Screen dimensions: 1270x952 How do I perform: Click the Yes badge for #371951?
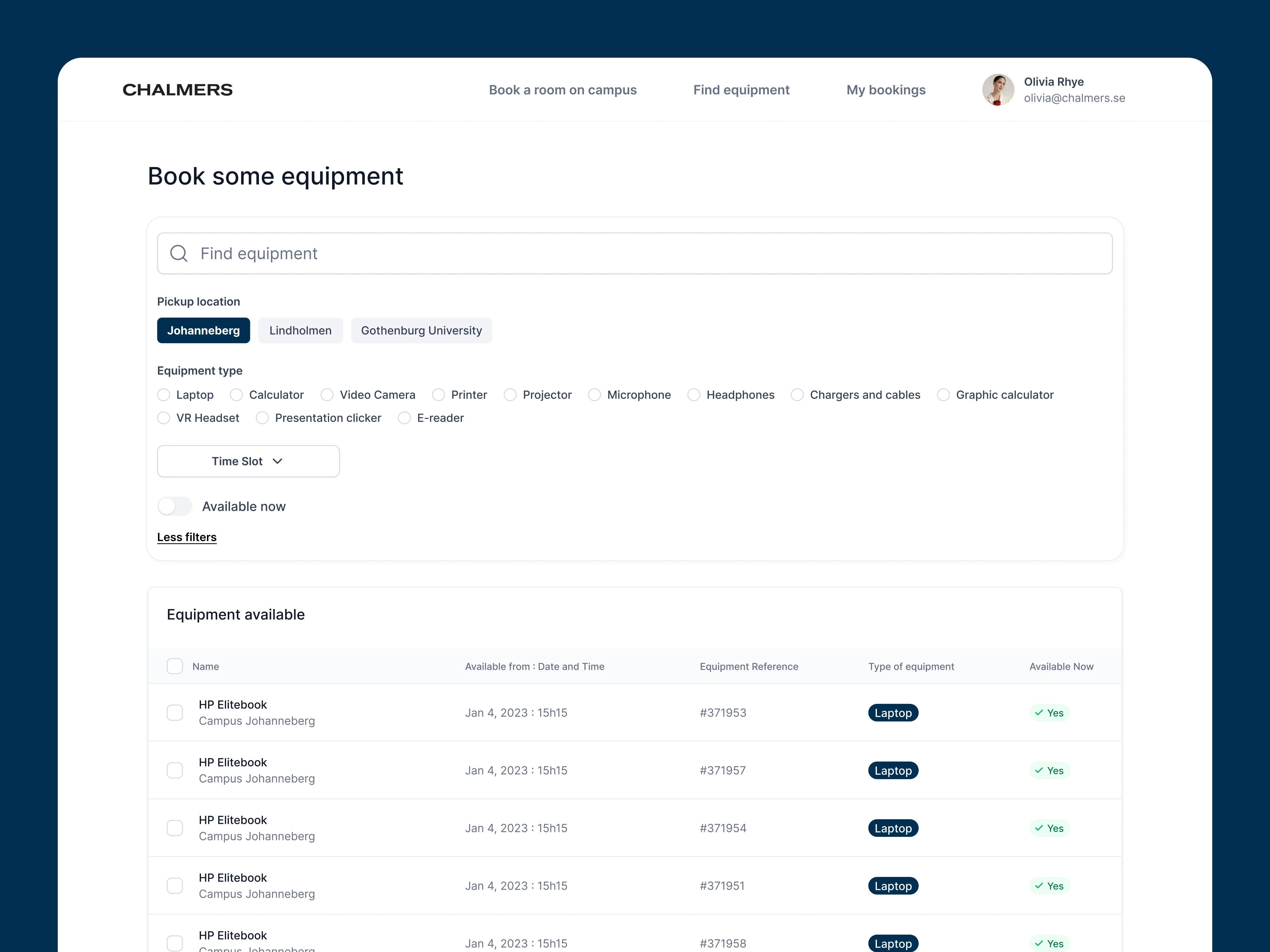coord(1049,885)
